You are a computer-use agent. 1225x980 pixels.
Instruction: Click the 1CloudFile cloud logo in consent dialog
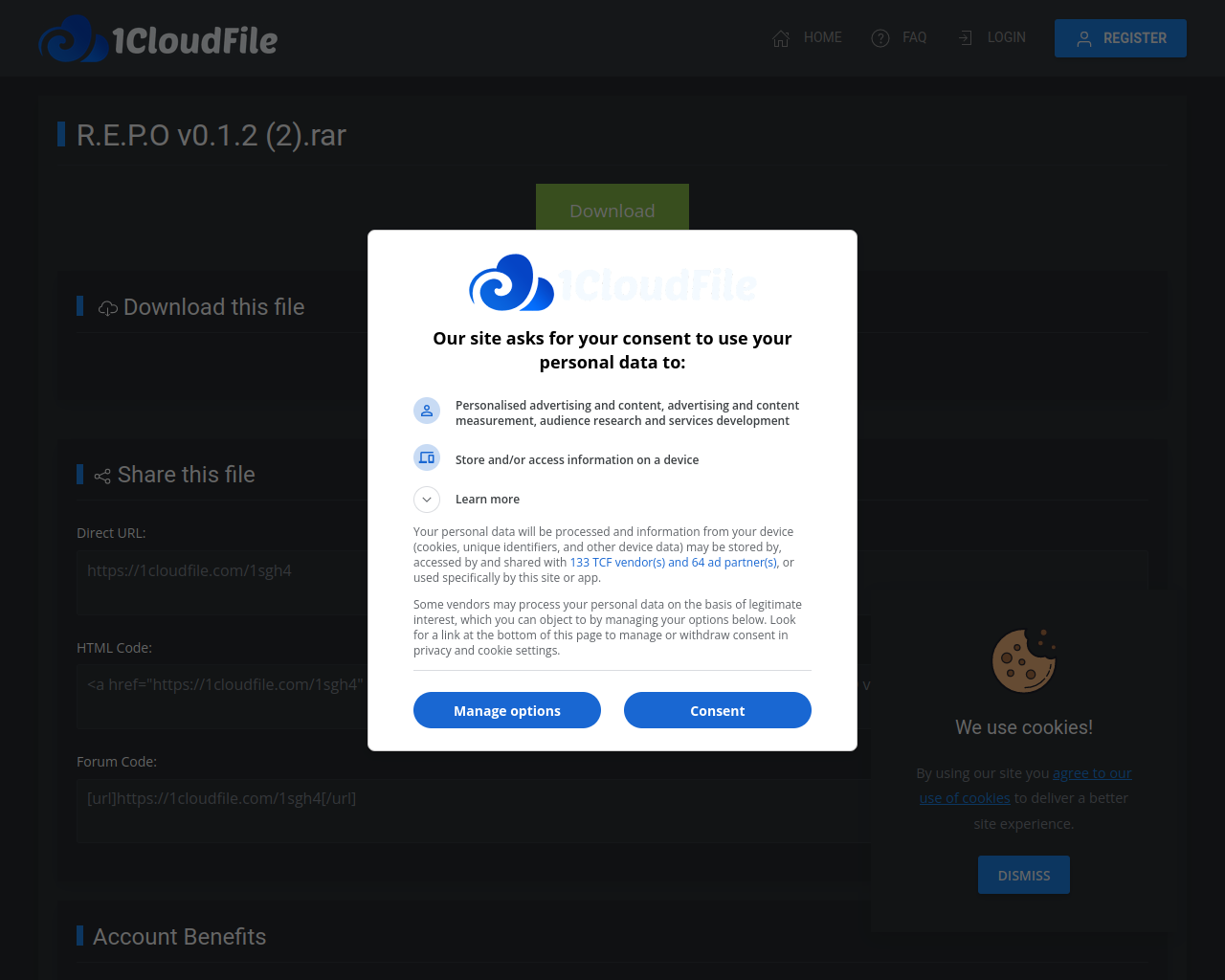(x=612, y=282)
